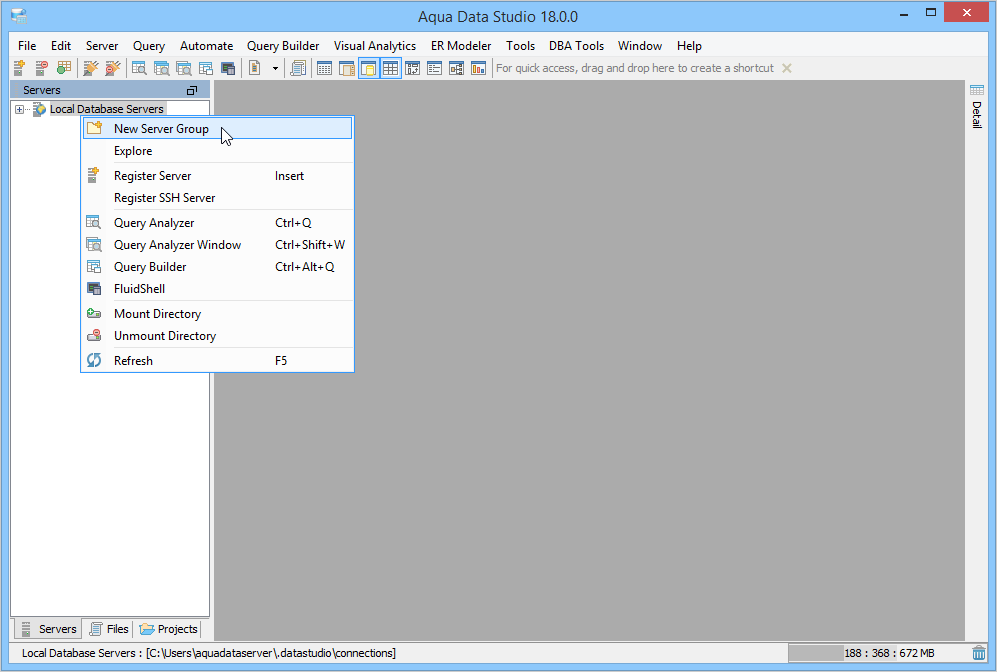Open Query Analyzer from the toolbar
The image size is (997, 672).
click(x=139, y=68)
